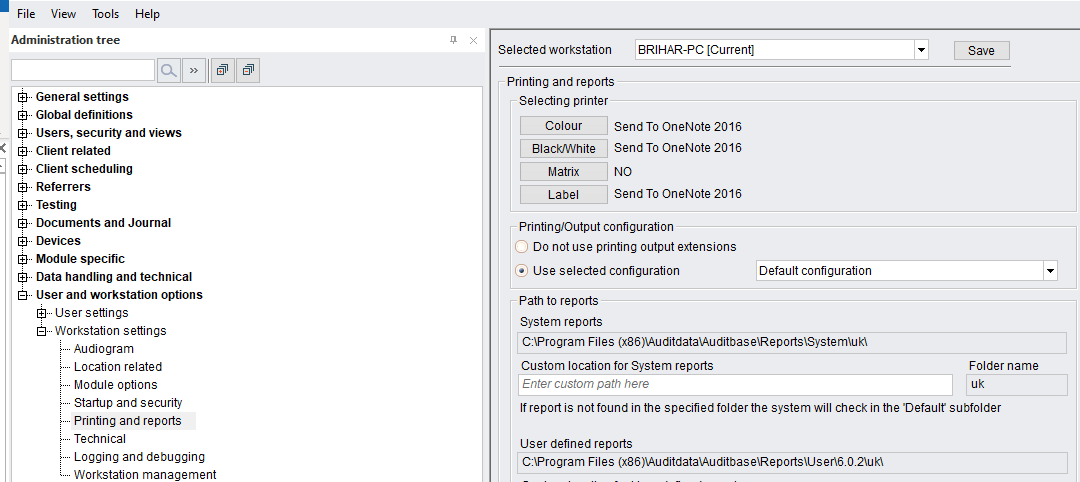1080x482 pixels.
Task: Click the first expand/collapse all tree icon
Action: pyautogui.click(x=222, y=70)
